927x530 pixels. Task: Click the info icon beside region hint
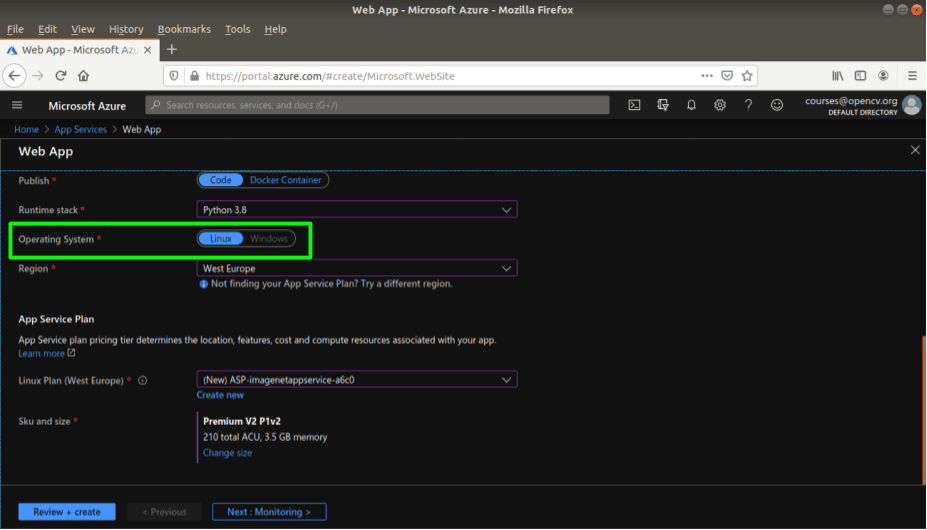pos(203,284)
